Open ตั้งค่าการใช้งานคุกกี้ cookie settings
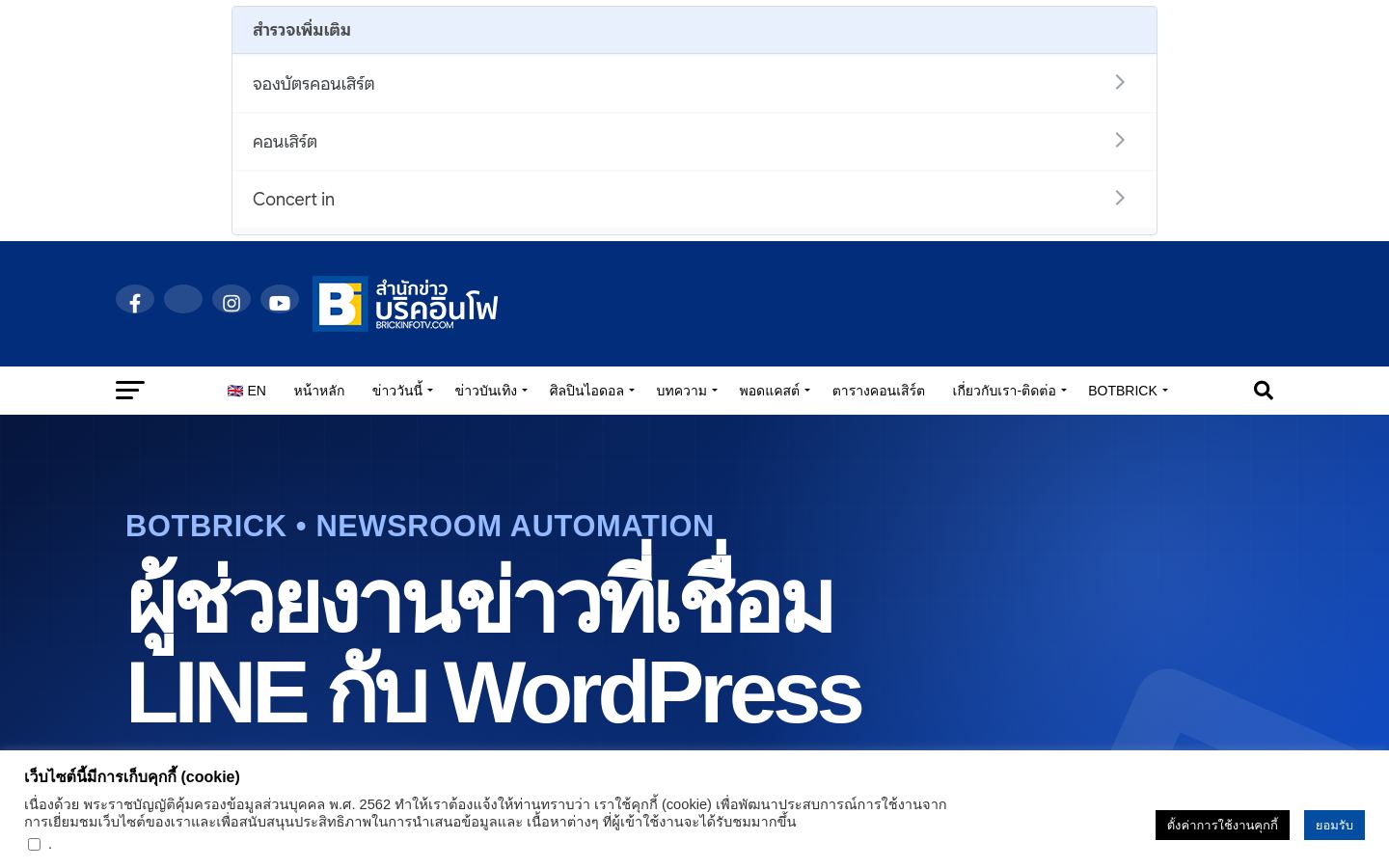This screenshot has height=868, width=1389. [x=1222, y=825]
